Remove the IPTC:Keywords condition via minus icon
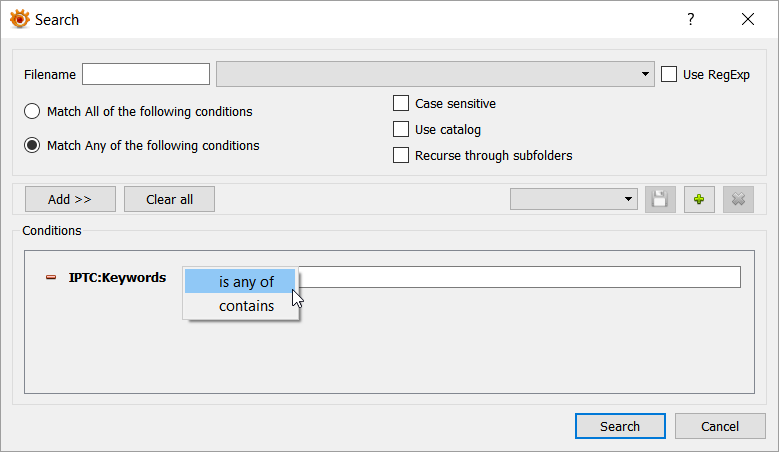Image resolution: width=779 pixels, height=452 pixels. (51, 278)
